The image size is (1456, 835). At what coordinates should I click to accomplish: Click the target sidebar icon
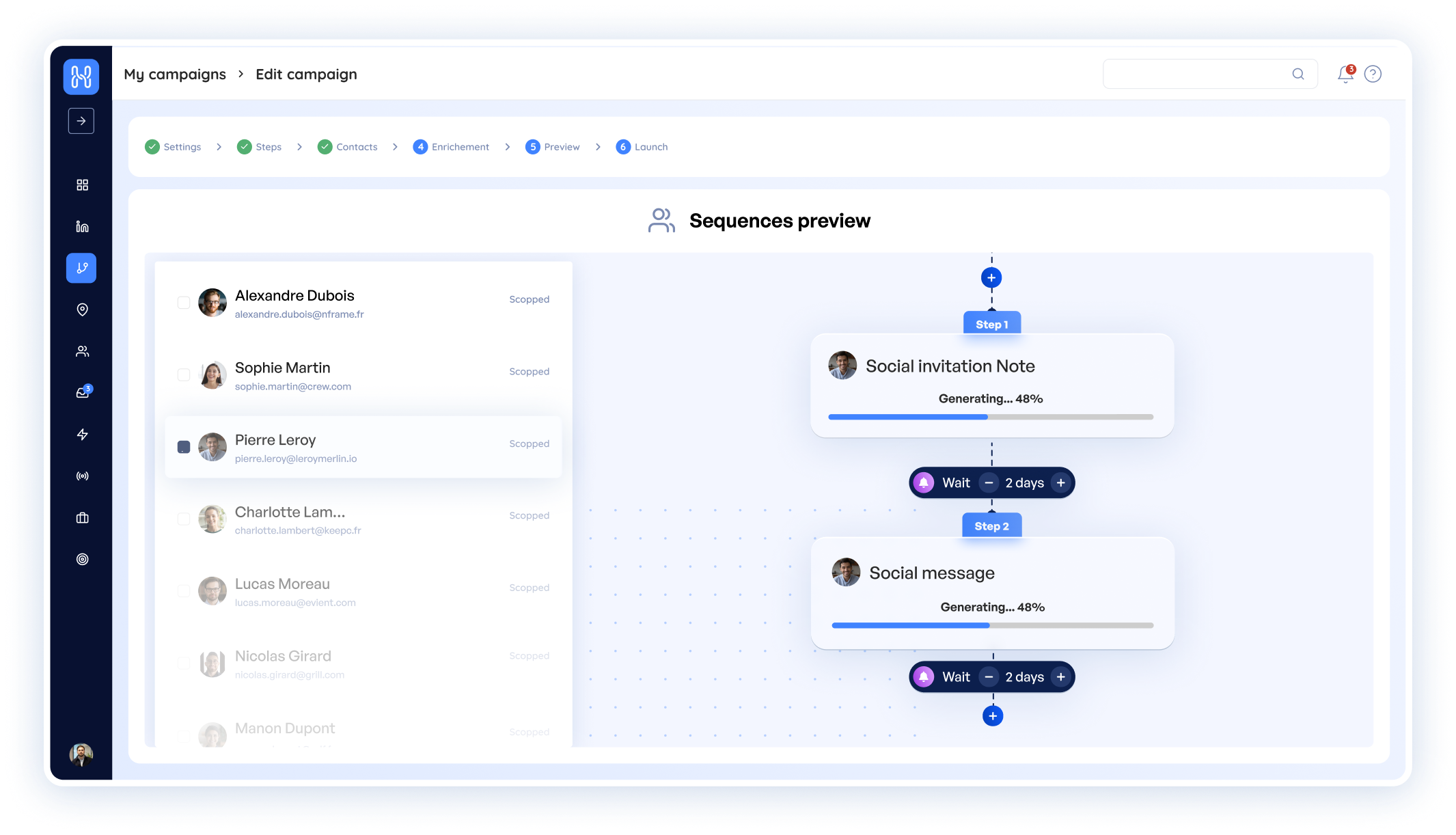point(82,559)
